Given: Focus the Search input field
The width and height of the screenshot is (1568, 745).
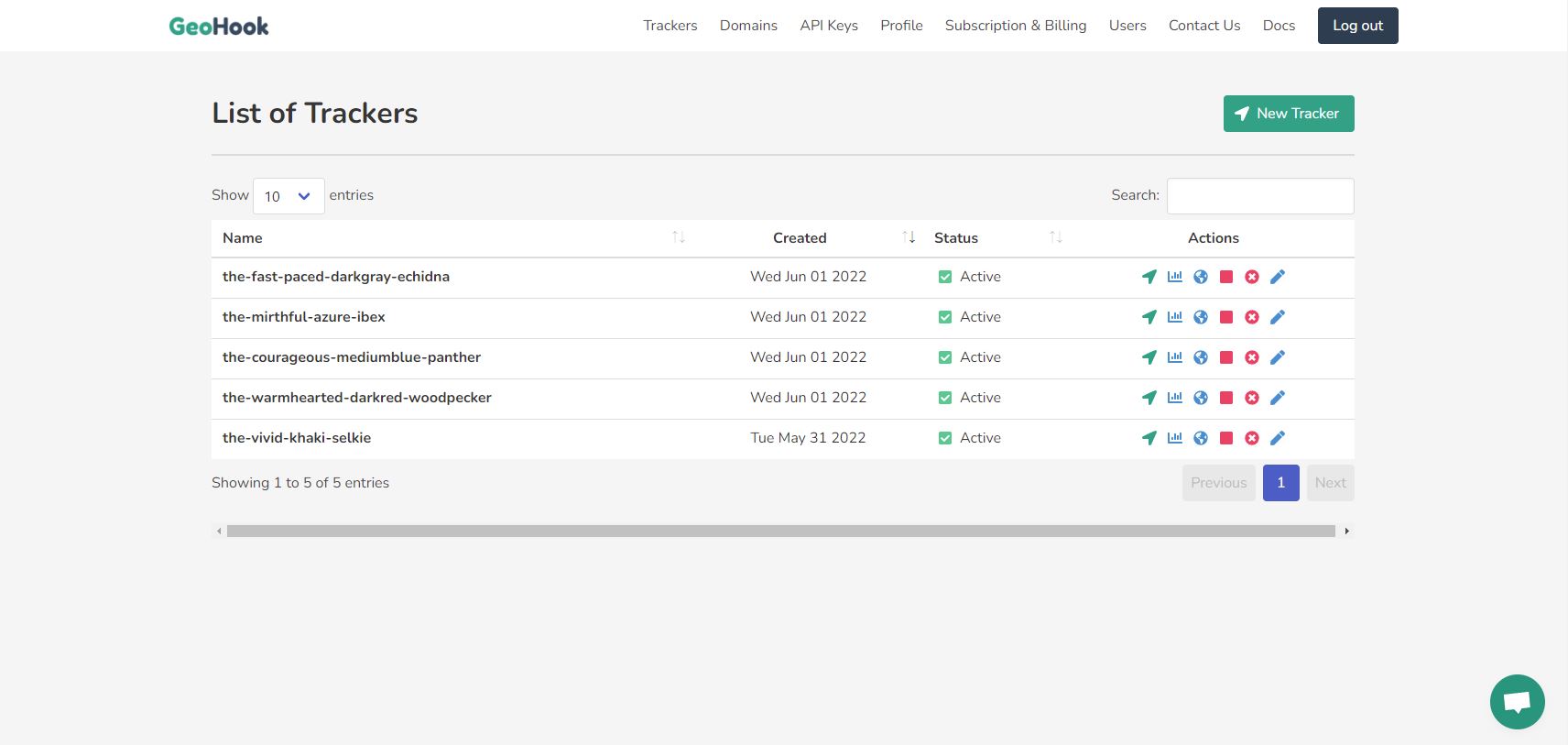Looking at the screenshot, I should [1260, 196].
